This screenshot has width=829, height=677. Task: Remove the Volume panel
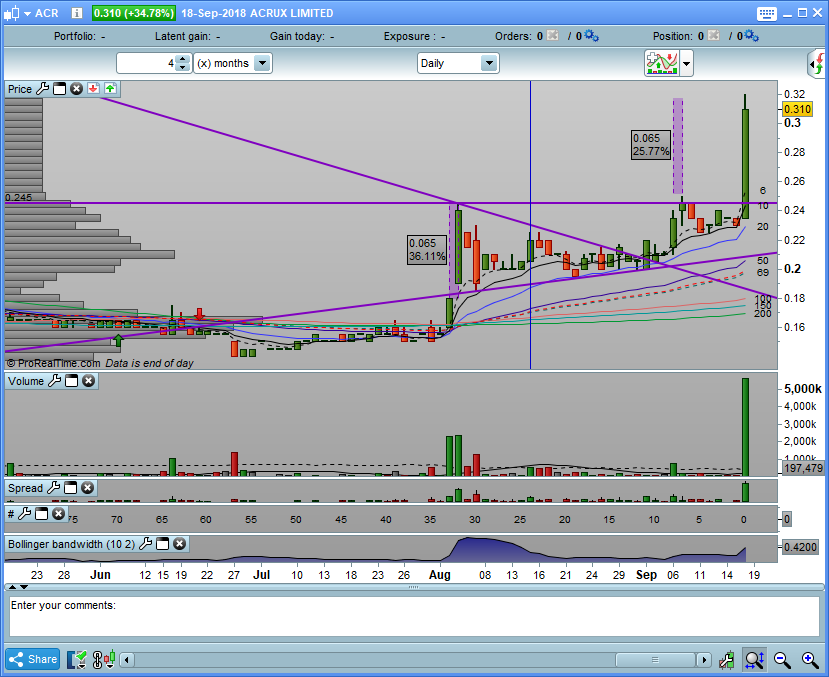[88, 381]
